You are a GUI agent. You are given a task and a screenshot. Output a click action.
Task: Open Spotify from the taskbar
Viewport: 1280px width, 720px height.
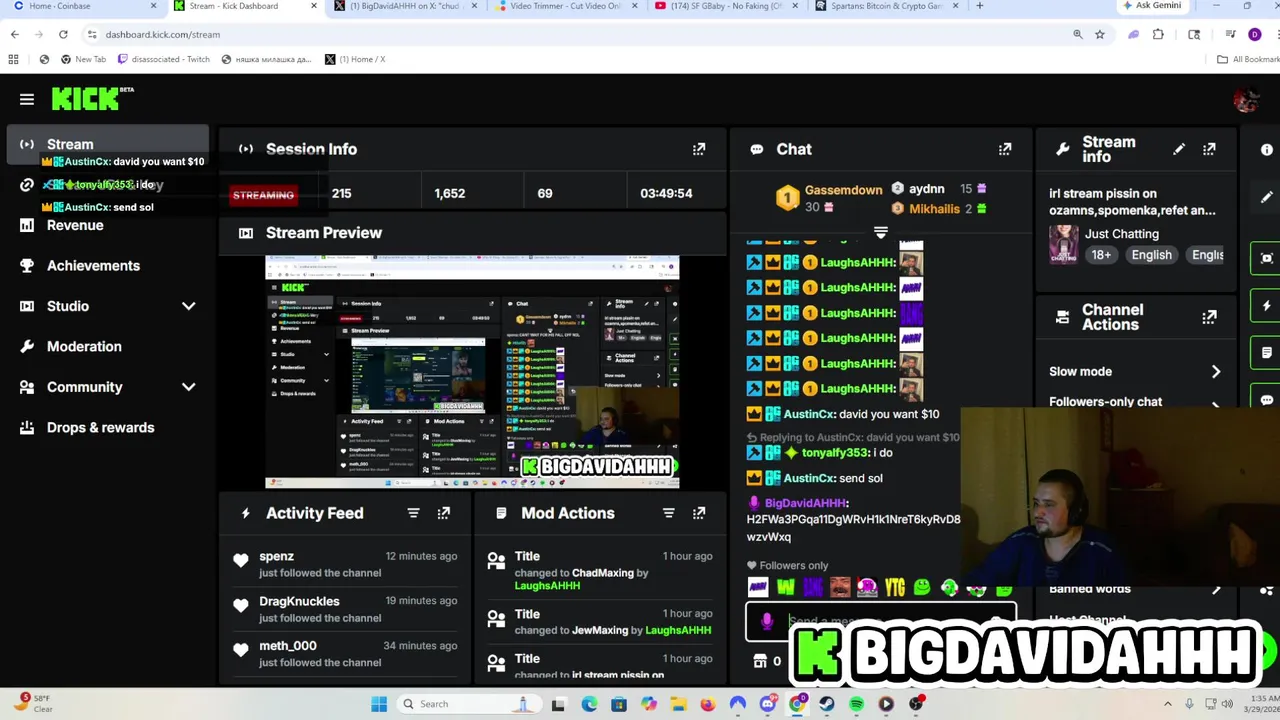point(856,704)
